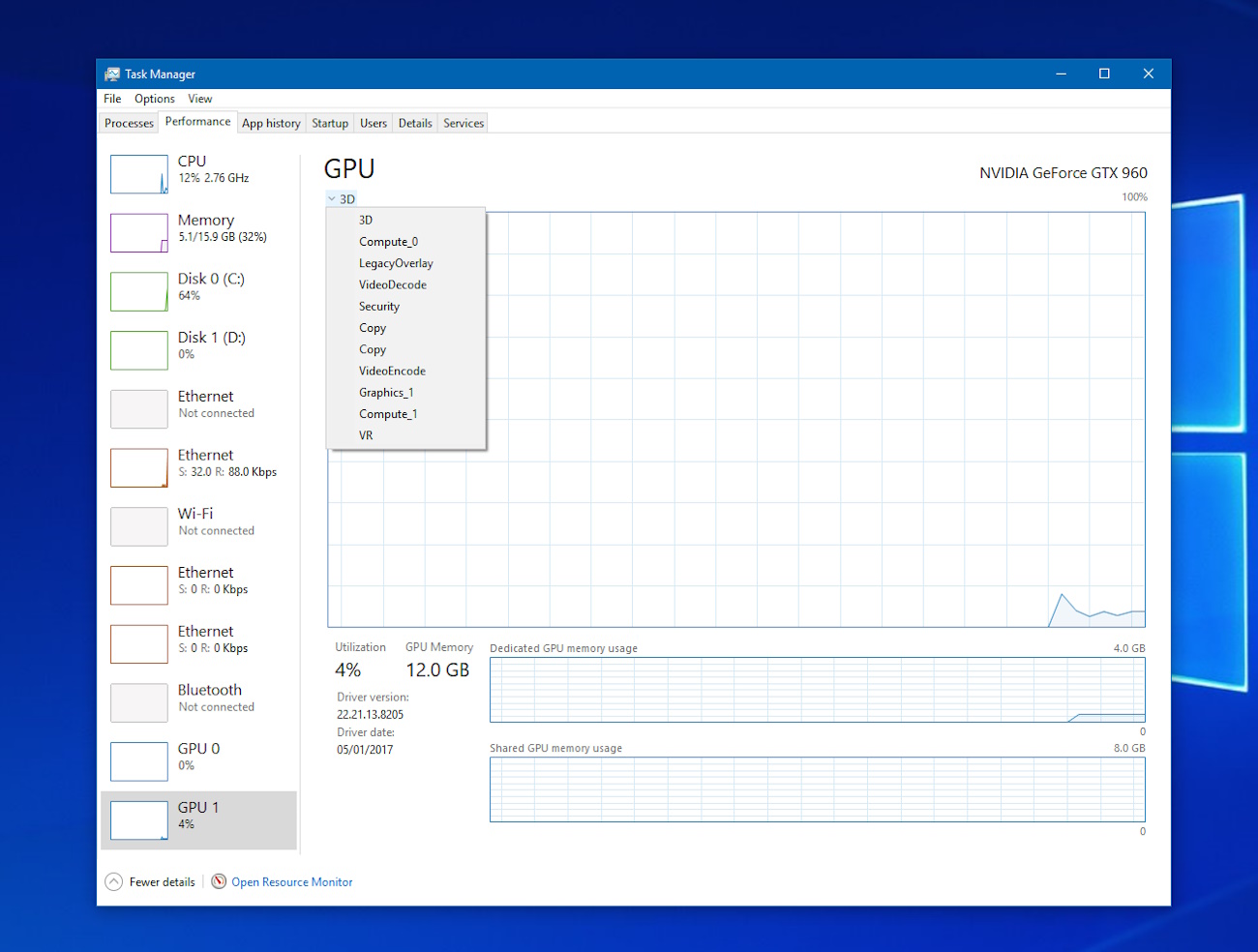
Task: Choose VideoDecode from the engine list
Action: point(406,284)
